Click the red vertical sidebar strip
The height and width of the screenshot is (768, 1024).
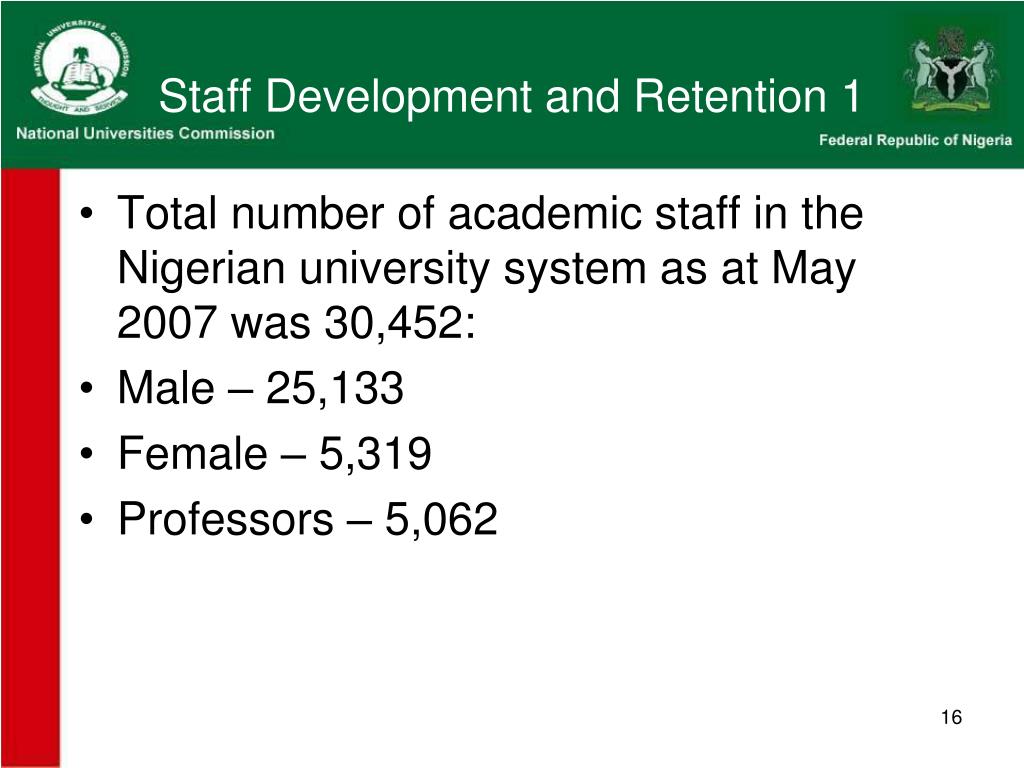click(x=30, y=468)
